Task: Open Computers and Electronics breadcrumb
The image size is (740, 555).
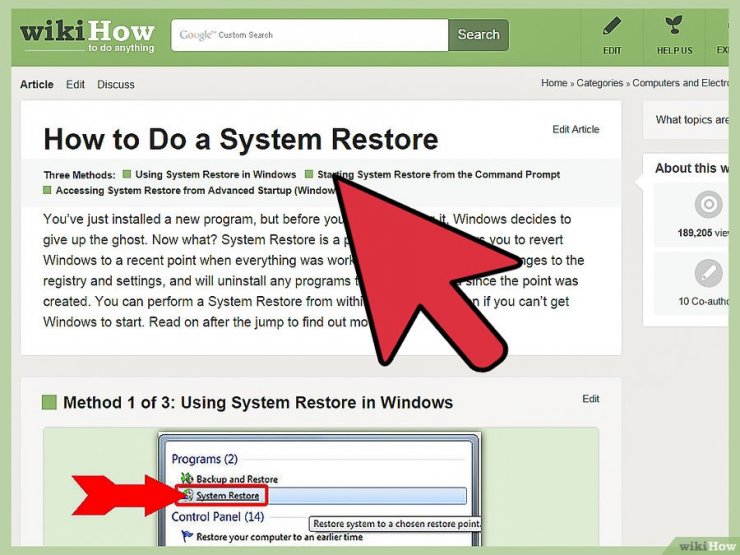Action: [x=680, y=83]
